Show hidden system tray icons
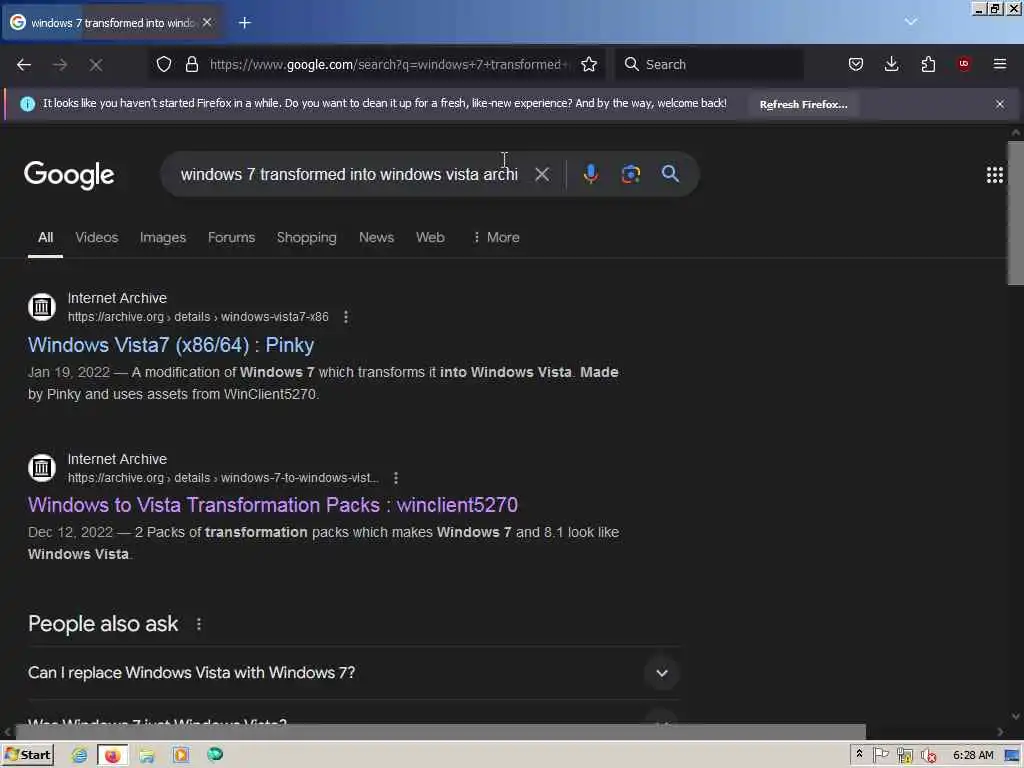 pos(859,754)
